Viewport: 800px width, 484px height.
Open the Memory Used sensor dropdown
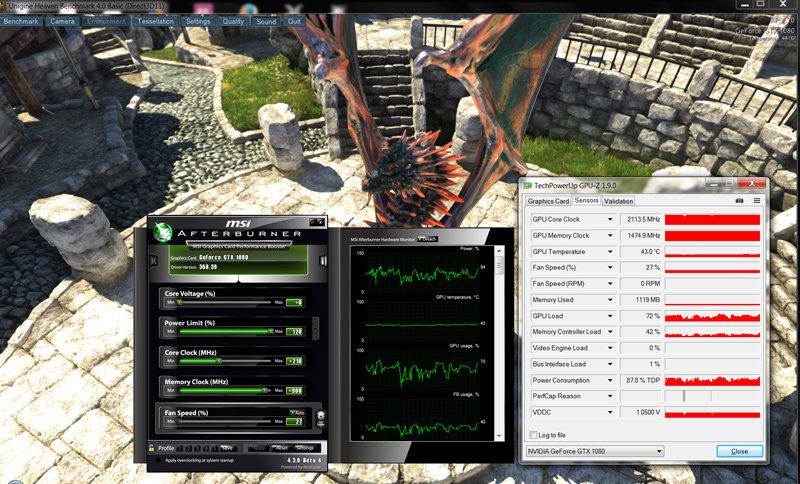[610, 300]
